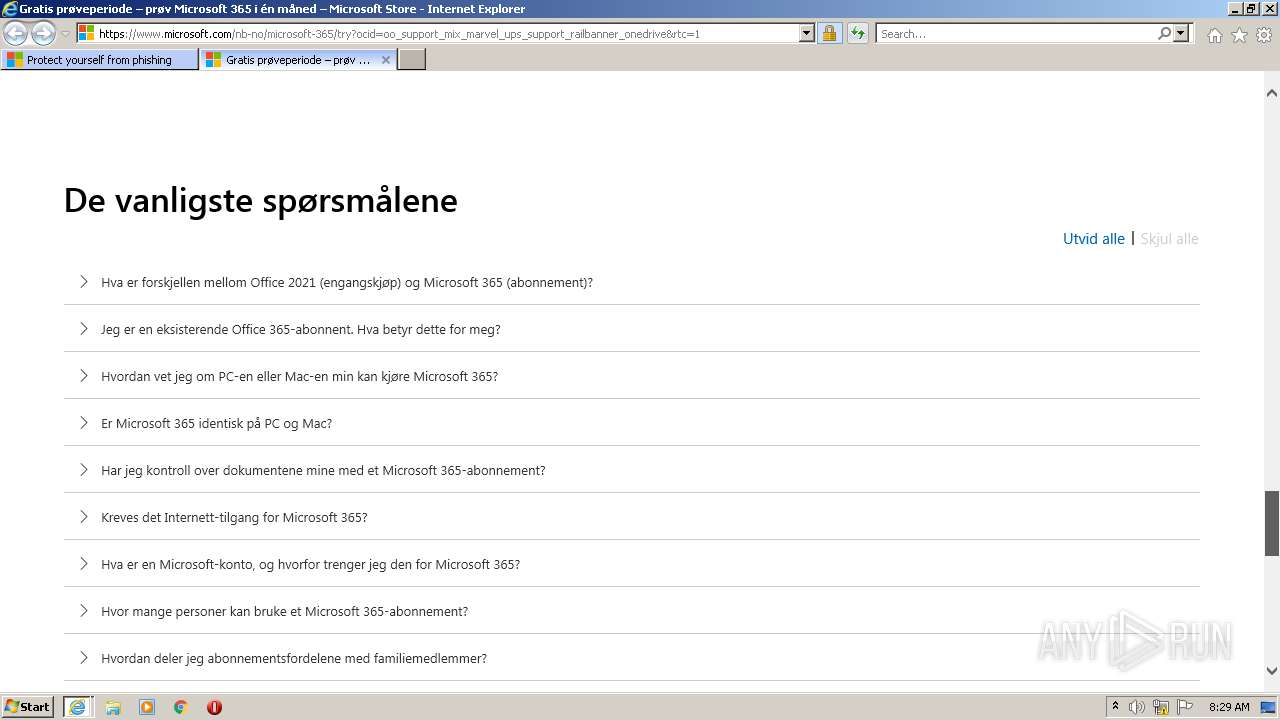The image size is (1280, 720).
Task: Click the Refresh page icon
Action: click(x=857, y=33)
